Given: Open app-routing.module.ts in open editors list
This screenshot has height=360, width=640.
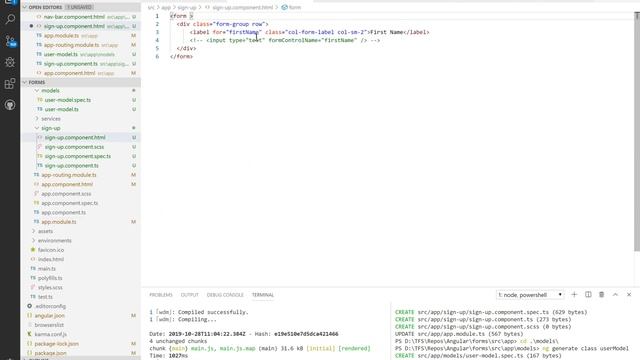Looking at the screenshot, I should coord(80,45).
